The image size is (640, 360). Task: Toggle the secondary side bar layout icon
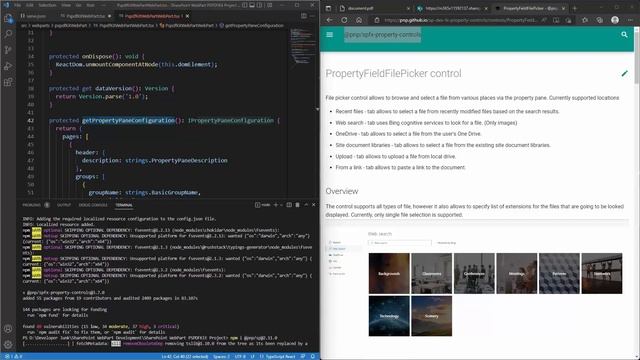[260, 5]
